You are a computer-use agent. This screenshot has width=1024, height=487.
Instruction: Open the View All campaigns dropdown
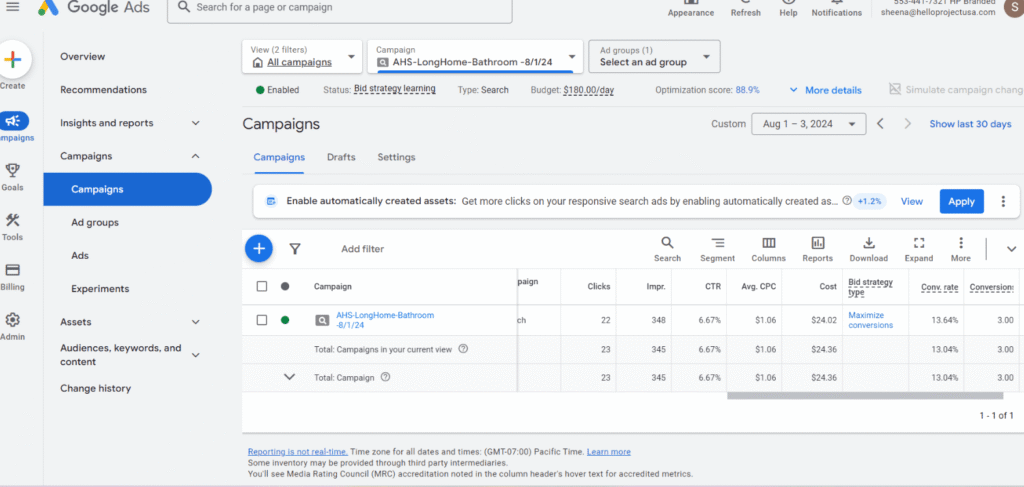302,56
